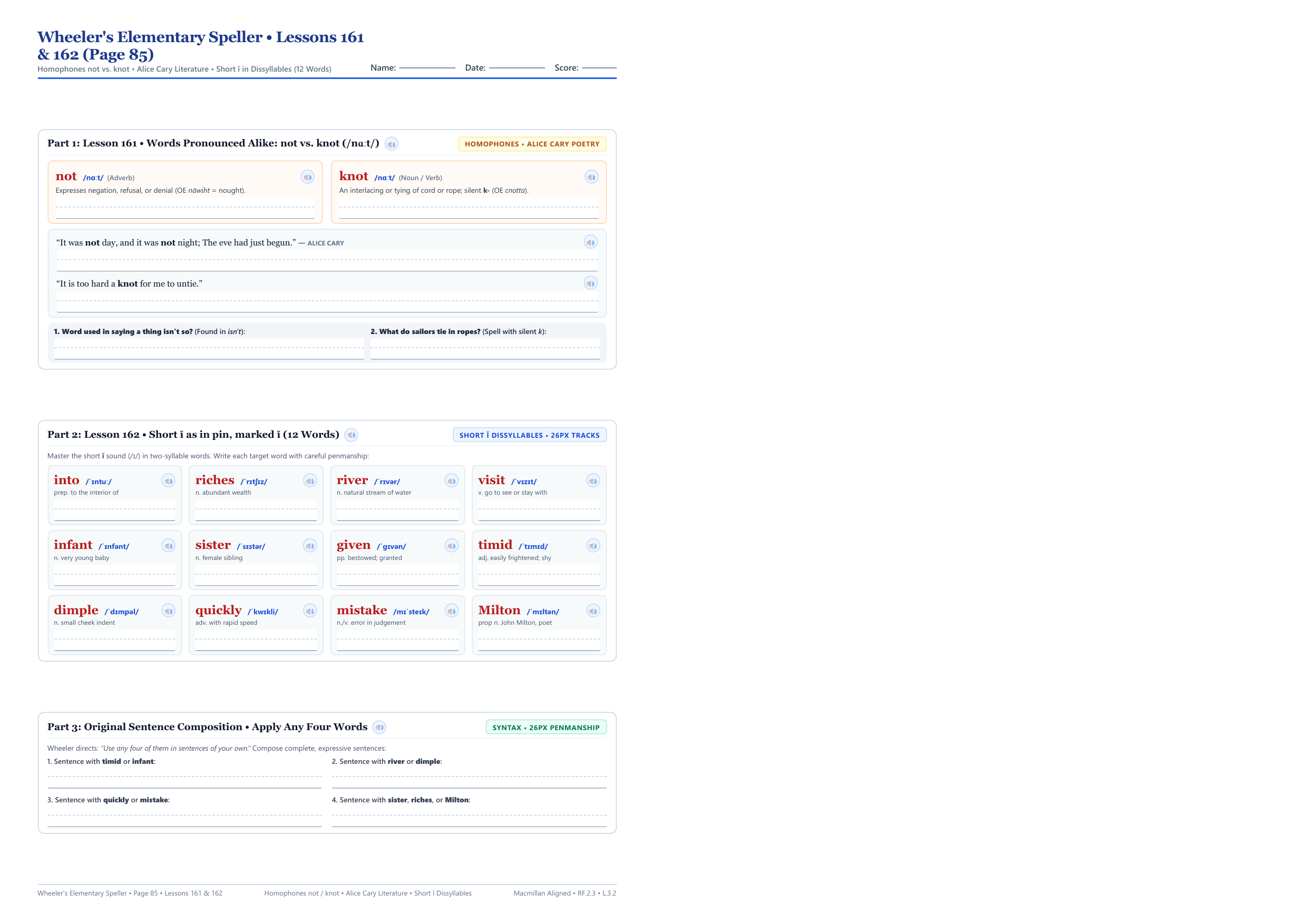Play pronunciation audio for word 'knot'
The image size is (1307, 924).
(x=591, y=177)
